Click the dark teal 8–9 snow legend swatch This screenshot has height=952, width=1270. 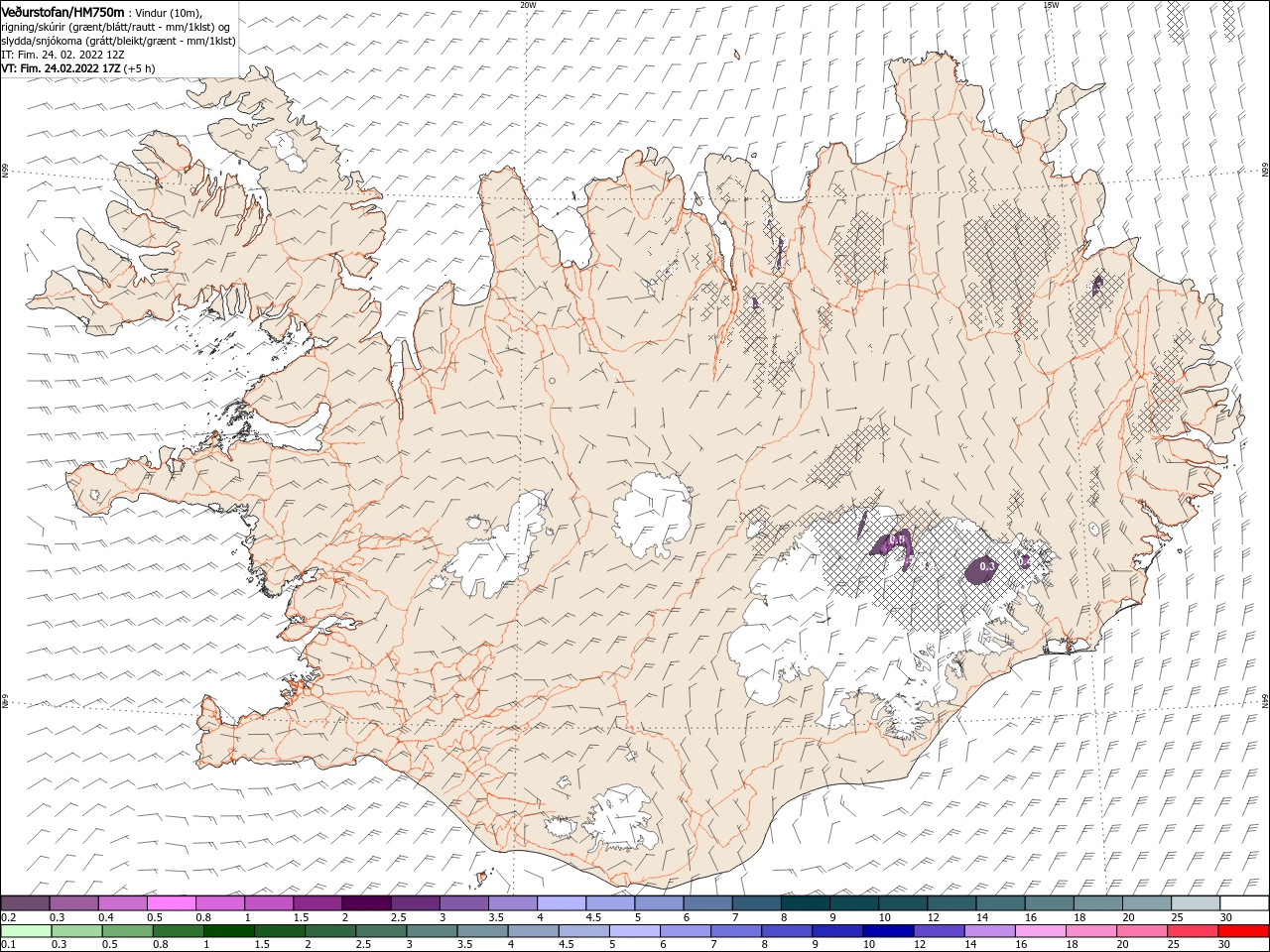[x=804, y=903]
